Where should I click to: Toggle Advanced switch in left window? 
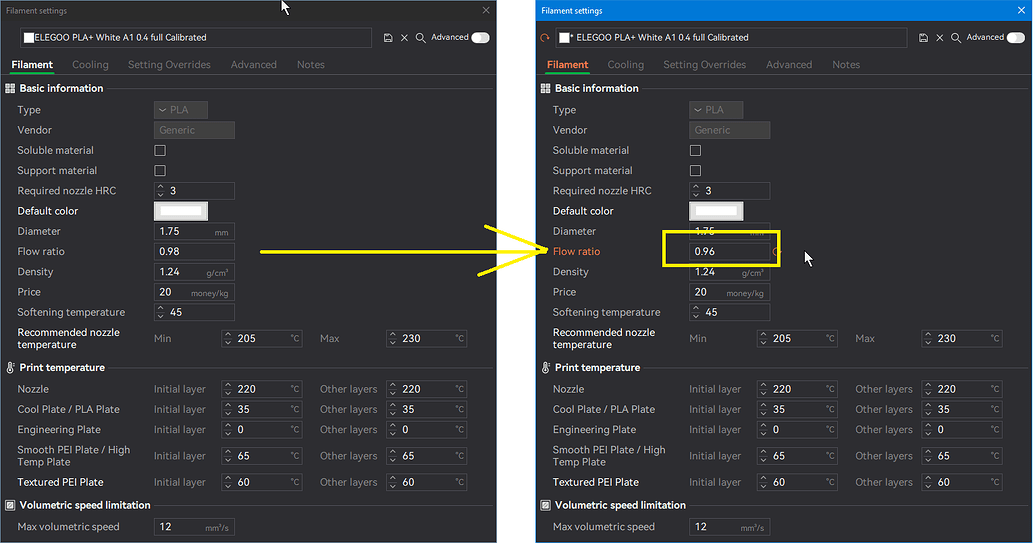[x=481, y=38]
